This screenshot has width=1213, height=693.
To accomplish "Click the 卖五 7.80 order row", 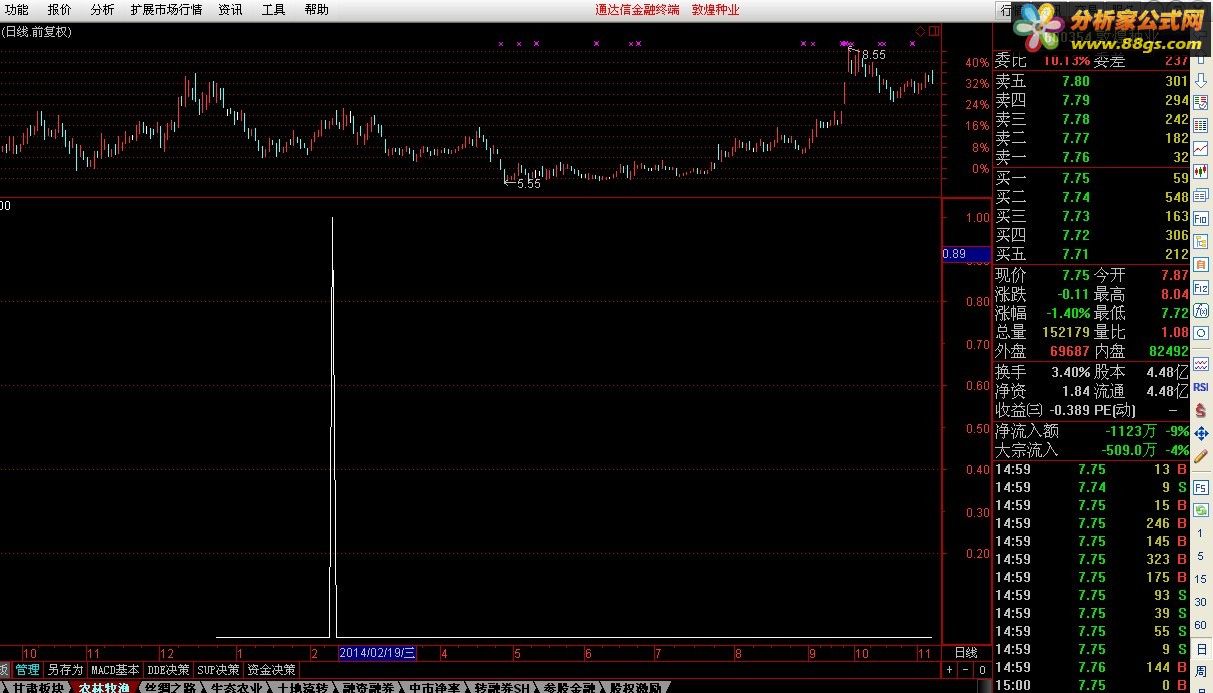I will (x=1091, y=81).
